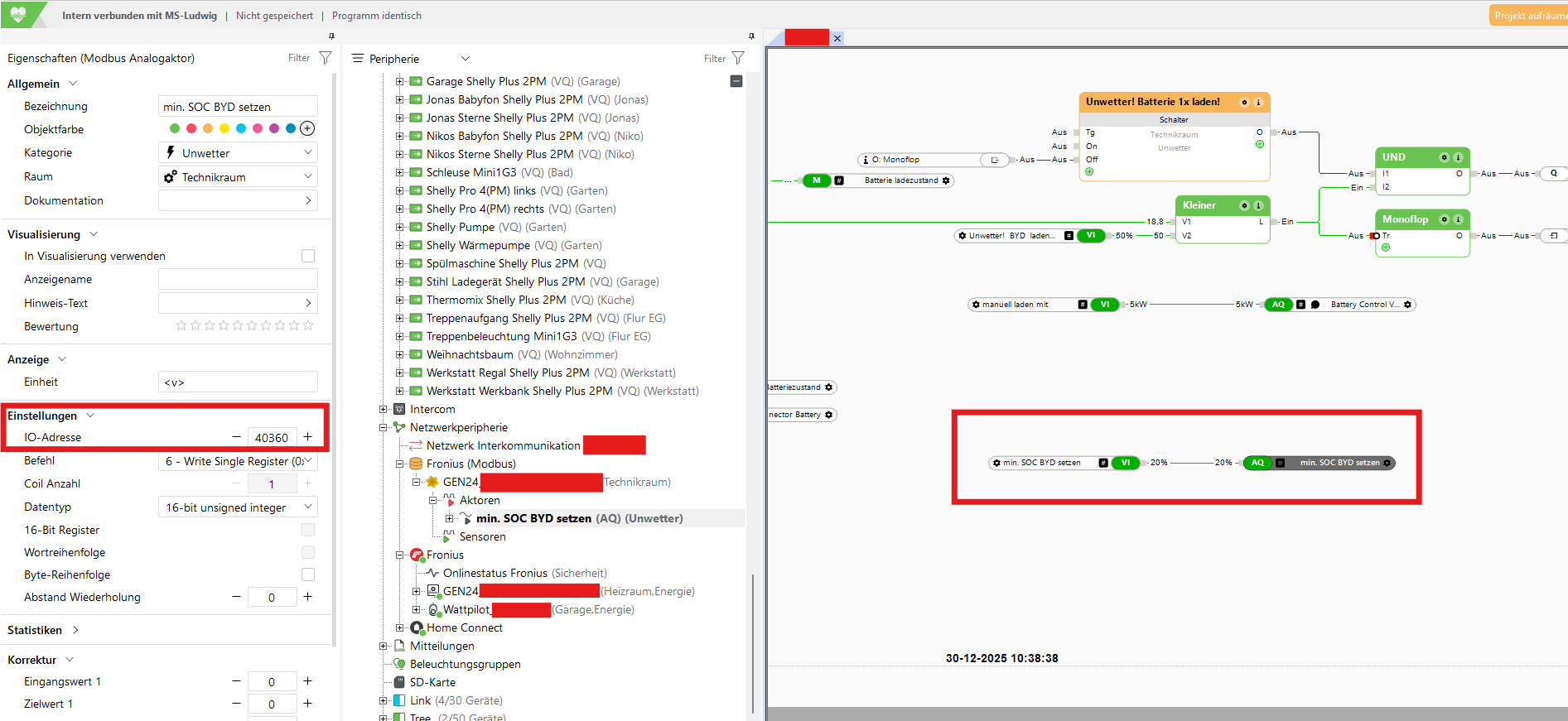Viewport: 1568px width, 721px height.
Task: Click the SD-Karte icon in tree
Action: tap(399, 682)
